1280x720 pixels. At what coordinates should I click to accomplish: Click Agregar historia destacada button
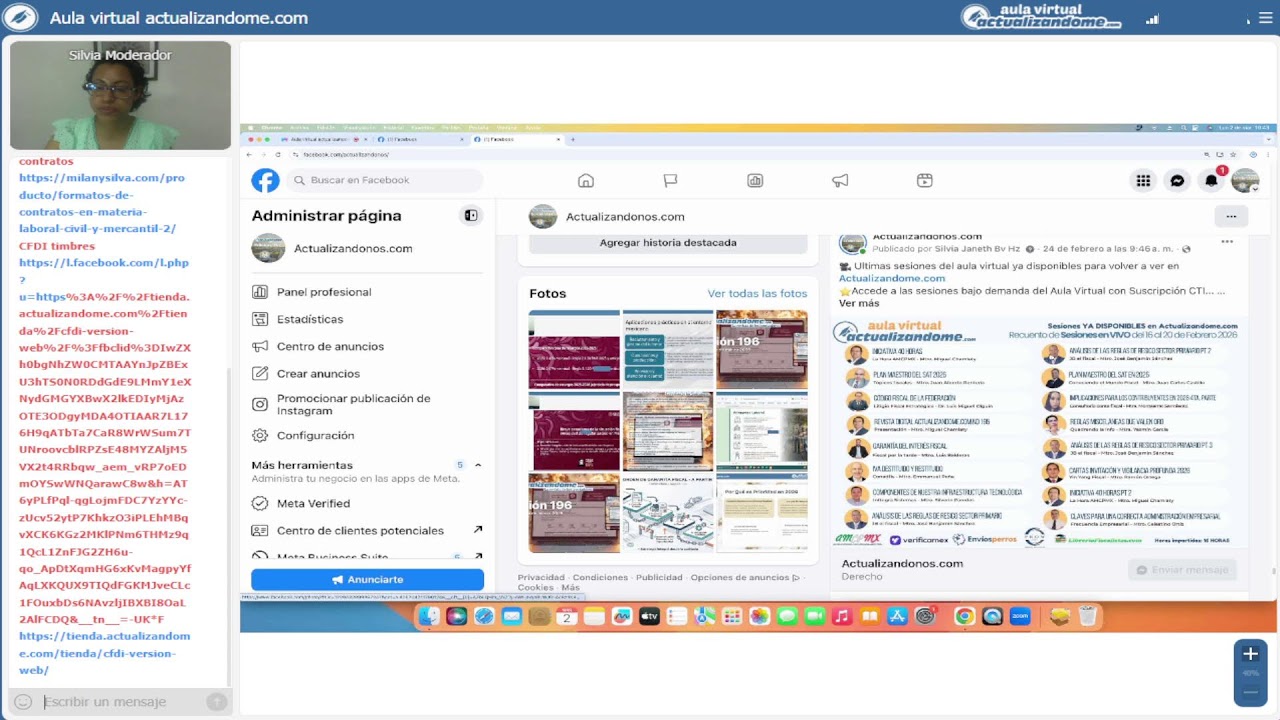(x=668, y=243)
